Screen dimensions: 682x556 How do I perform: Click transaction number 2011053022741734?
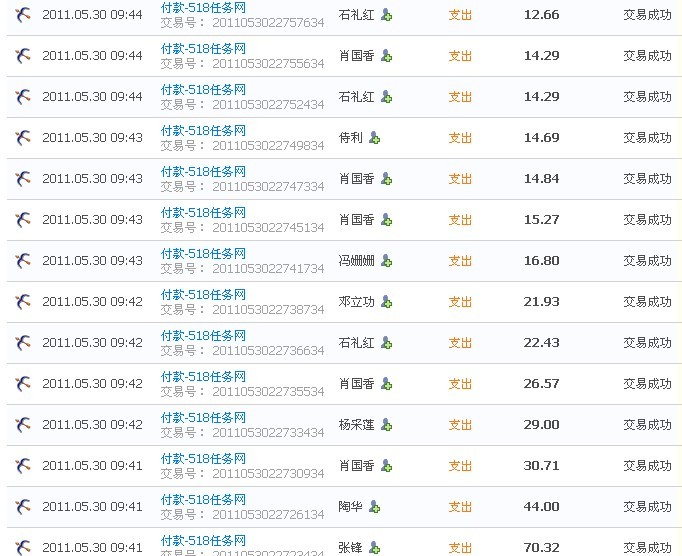(x=268, y=269)
